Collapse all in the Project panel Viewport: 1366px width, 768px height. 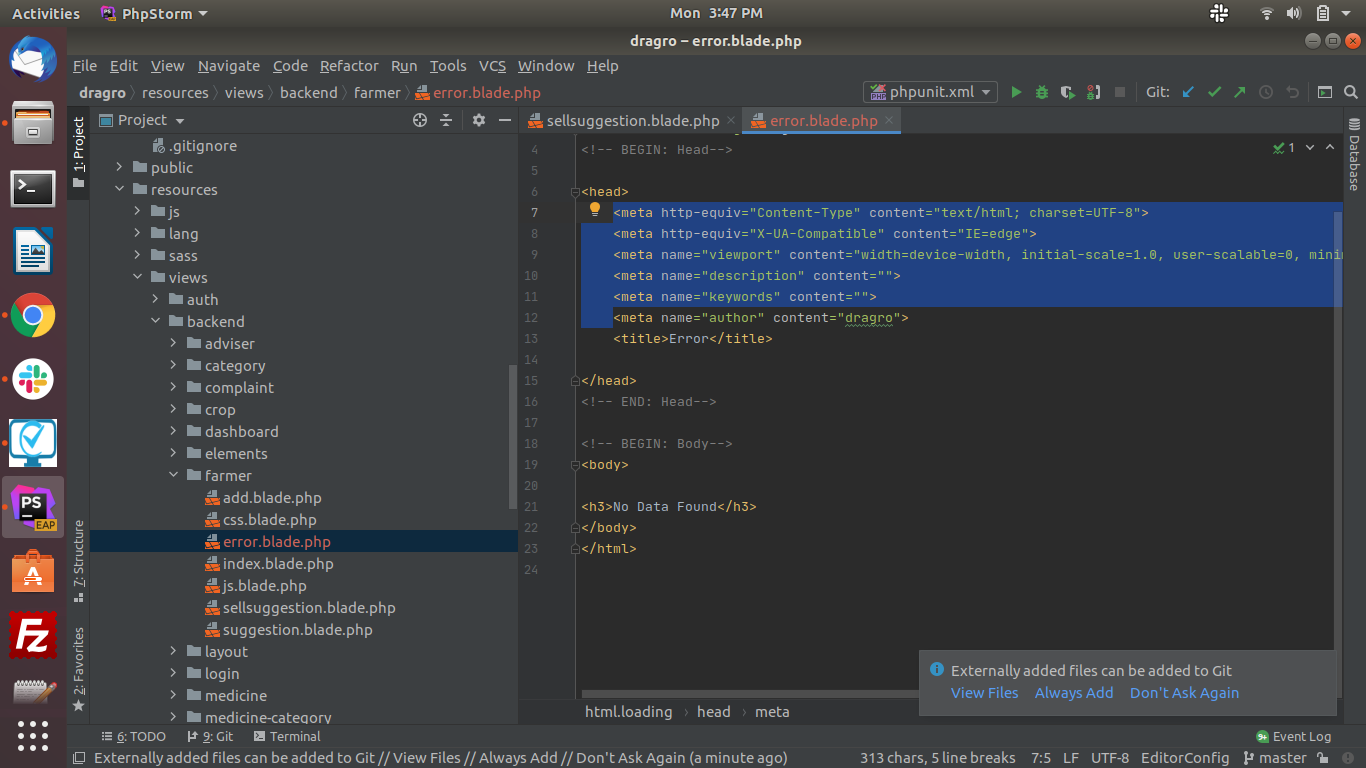[x=446, y=120]
